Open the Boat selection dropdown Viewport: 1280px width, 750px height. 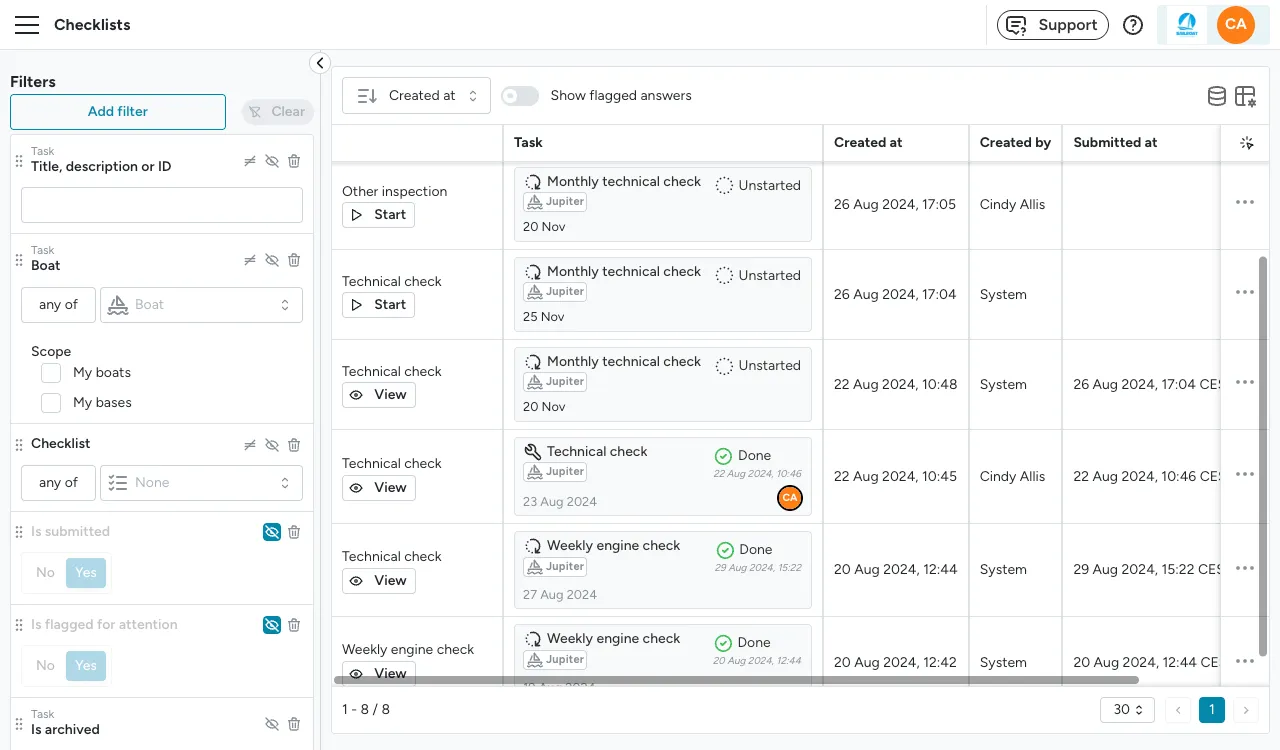201,305
